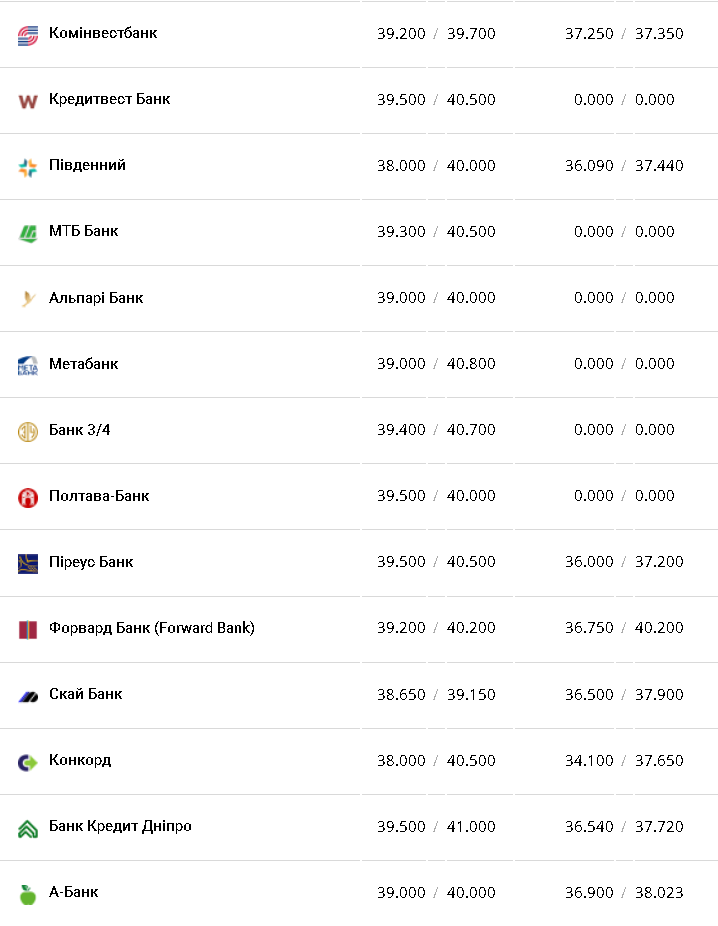Click the МТБ Банк green logo icon
Image resolution: width=718 pixels, height=926 pixels.
click(28, 233)
